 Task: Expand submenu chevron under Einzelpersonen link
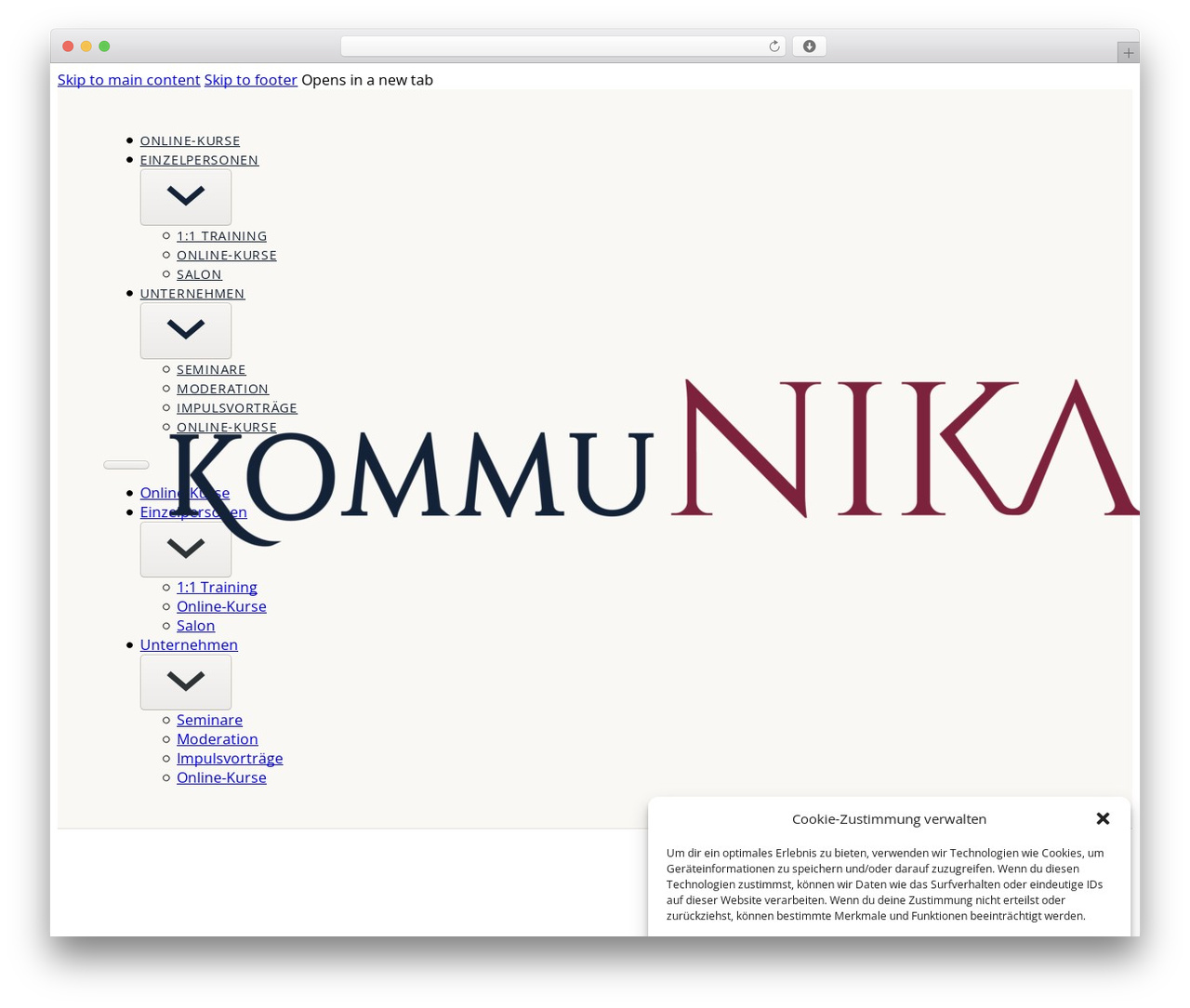click(x=186, y=550)
